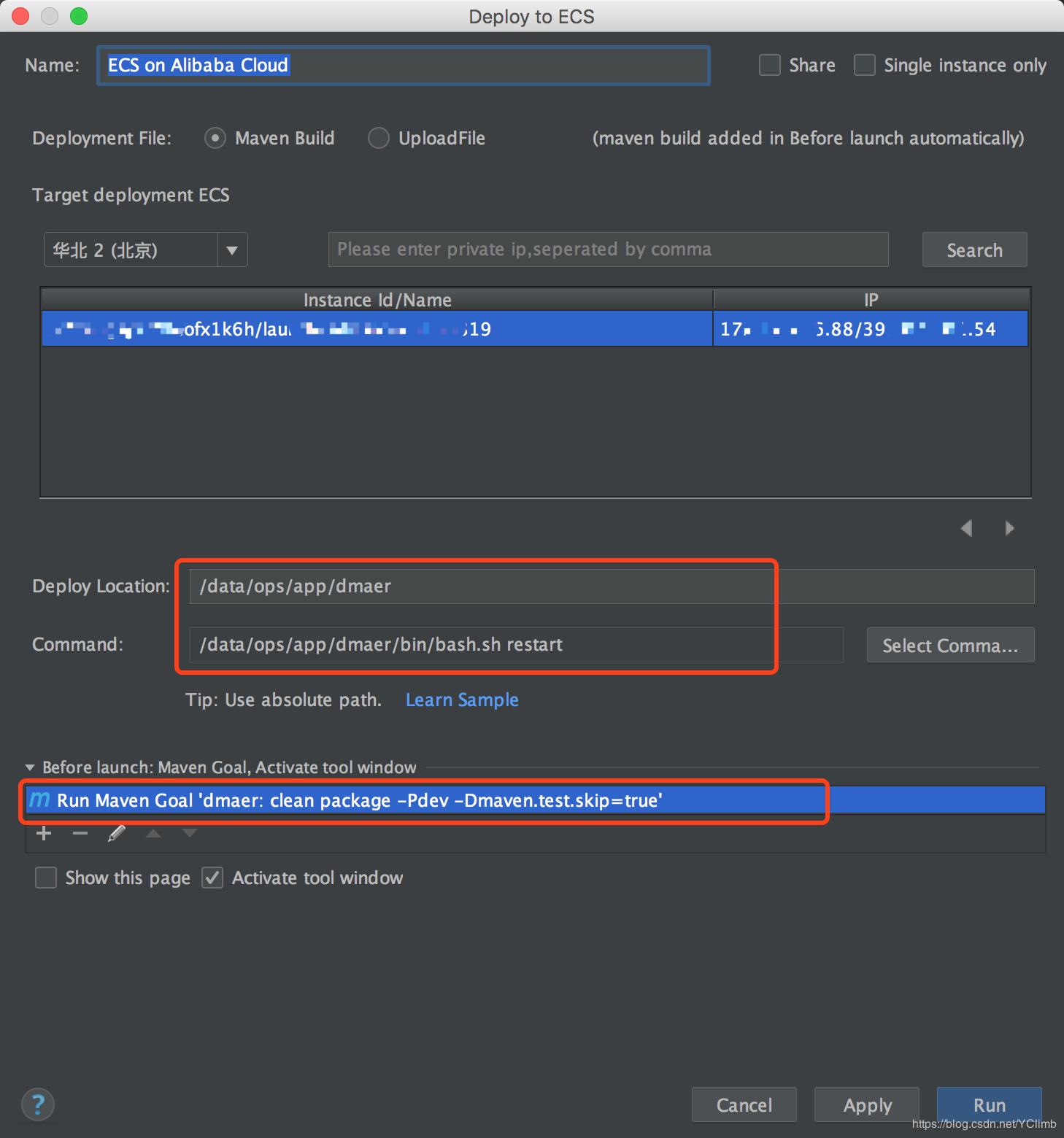
Task: Untick Activate tool window checkbox
Action: point(212,878)
